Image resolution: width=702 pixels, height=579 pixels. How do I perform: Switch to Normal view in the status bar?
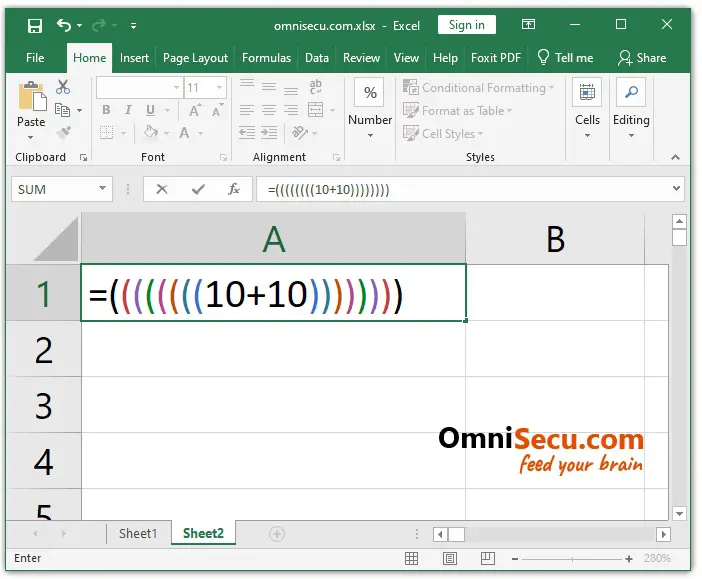click(x=411, y=559)
